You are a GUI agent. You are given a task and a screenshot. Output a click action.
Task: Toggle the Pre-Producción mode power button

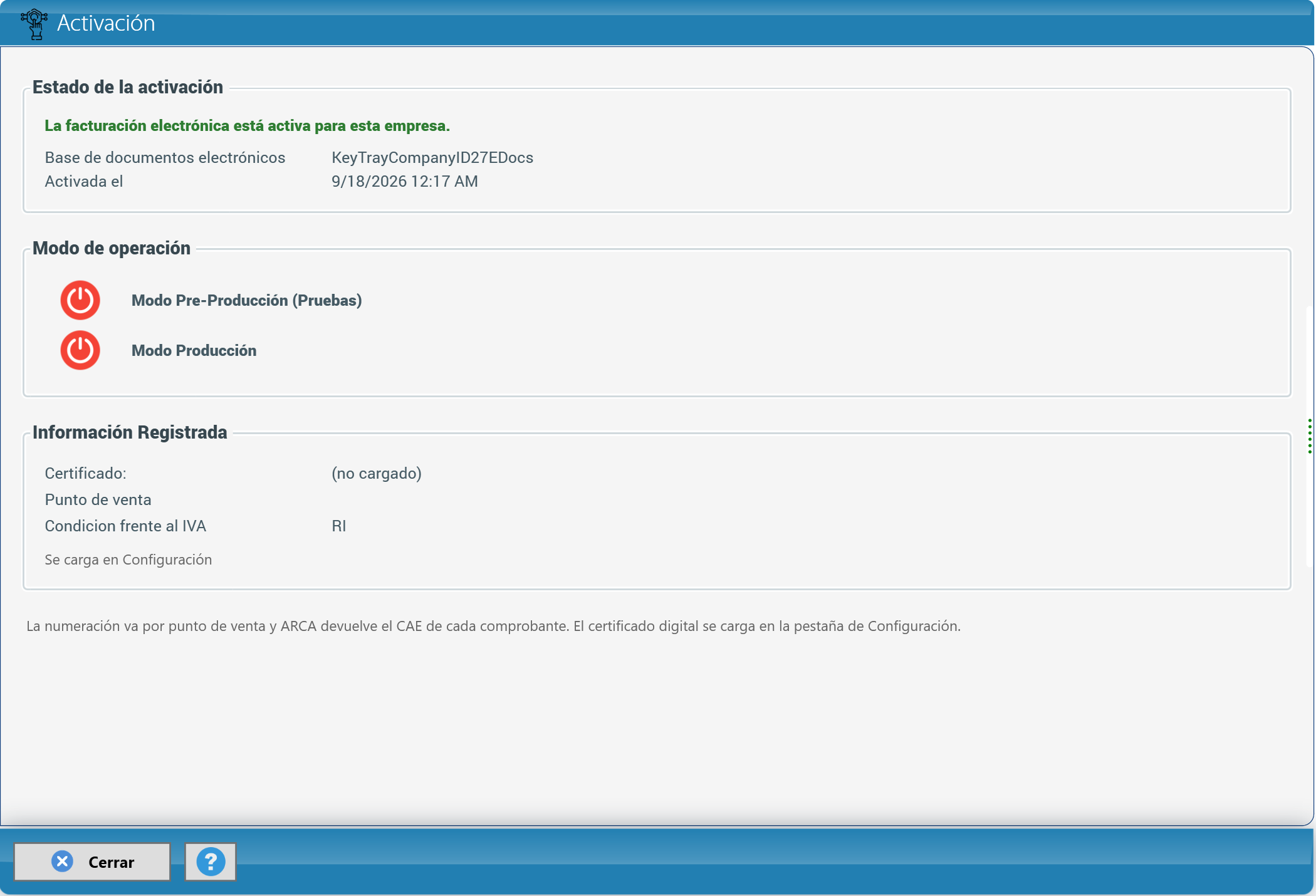click(x=80, y=300)
